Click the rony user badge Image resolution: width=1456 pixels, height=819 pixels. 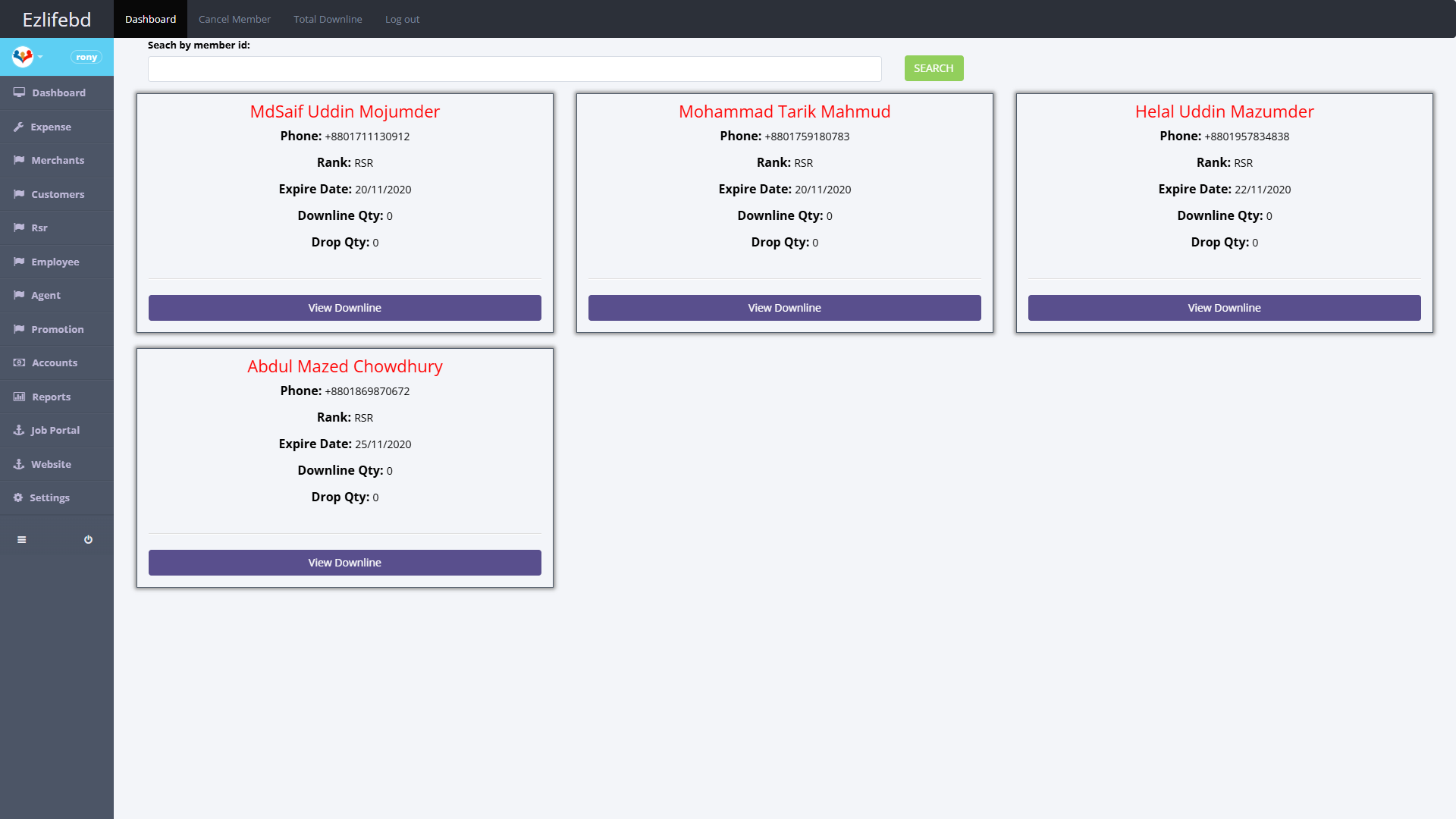point(86,57)
